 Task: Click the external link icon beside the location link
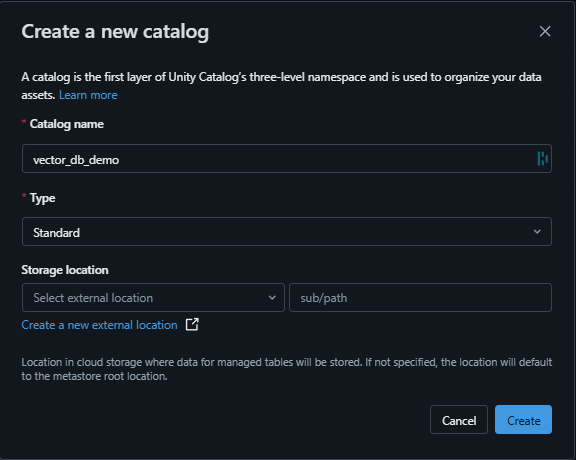(x=192, y=324)
